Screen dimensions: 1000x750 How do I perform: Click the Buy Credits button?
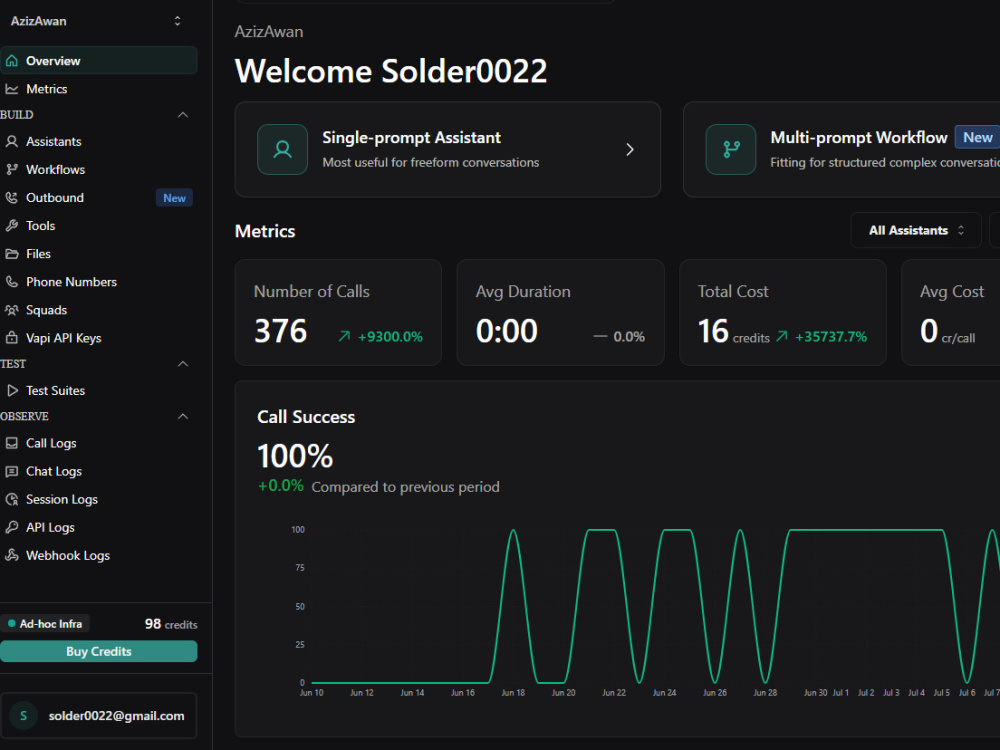coord(99,651)
